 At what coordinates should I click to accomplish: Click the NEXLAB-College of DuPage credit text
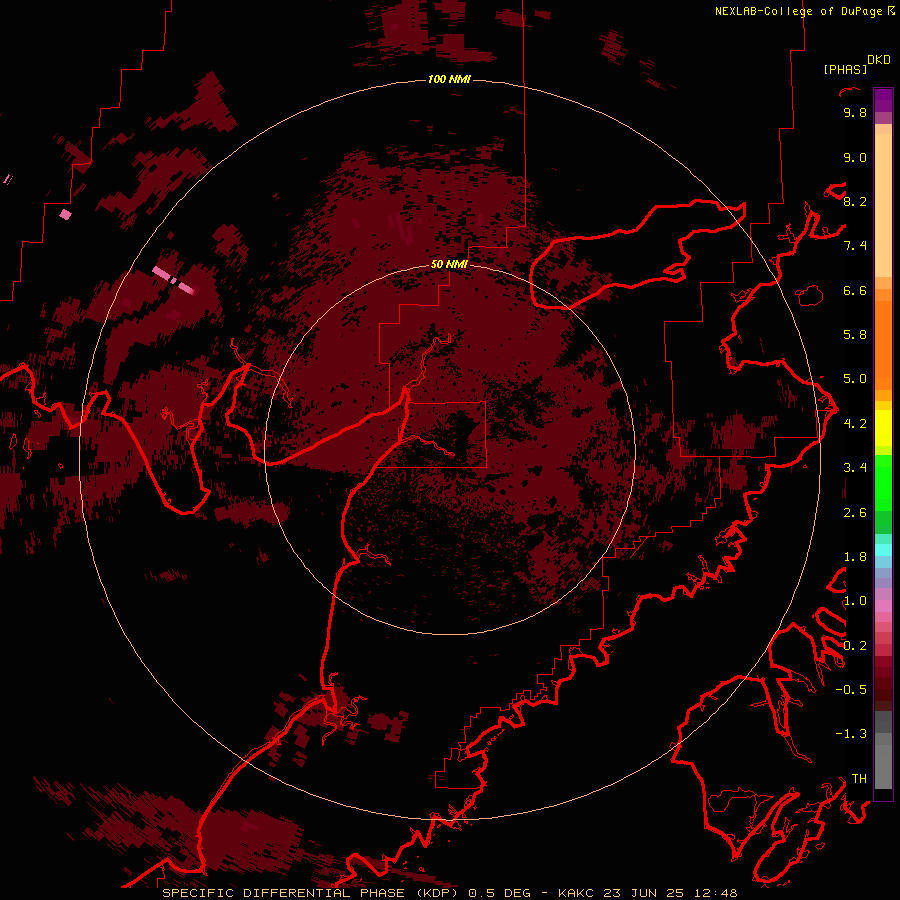[x=800, y=11]
